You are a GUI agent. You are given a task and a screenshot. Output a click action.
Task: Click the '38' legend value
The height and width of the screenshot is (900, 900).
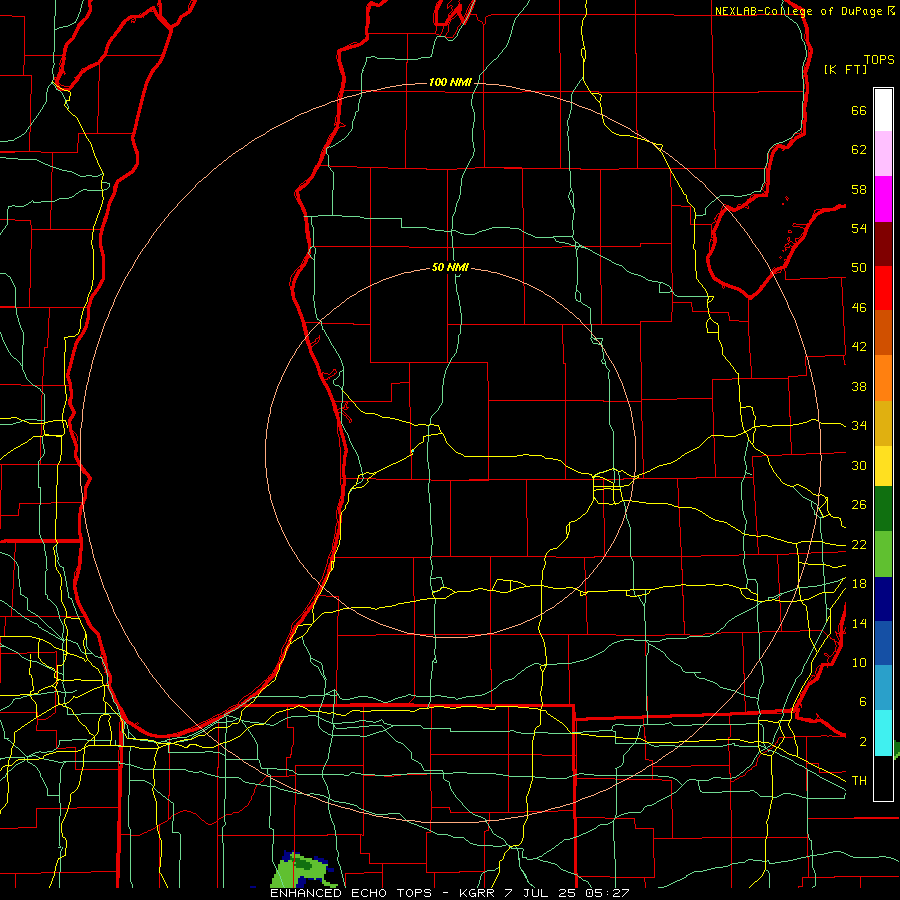859,386
